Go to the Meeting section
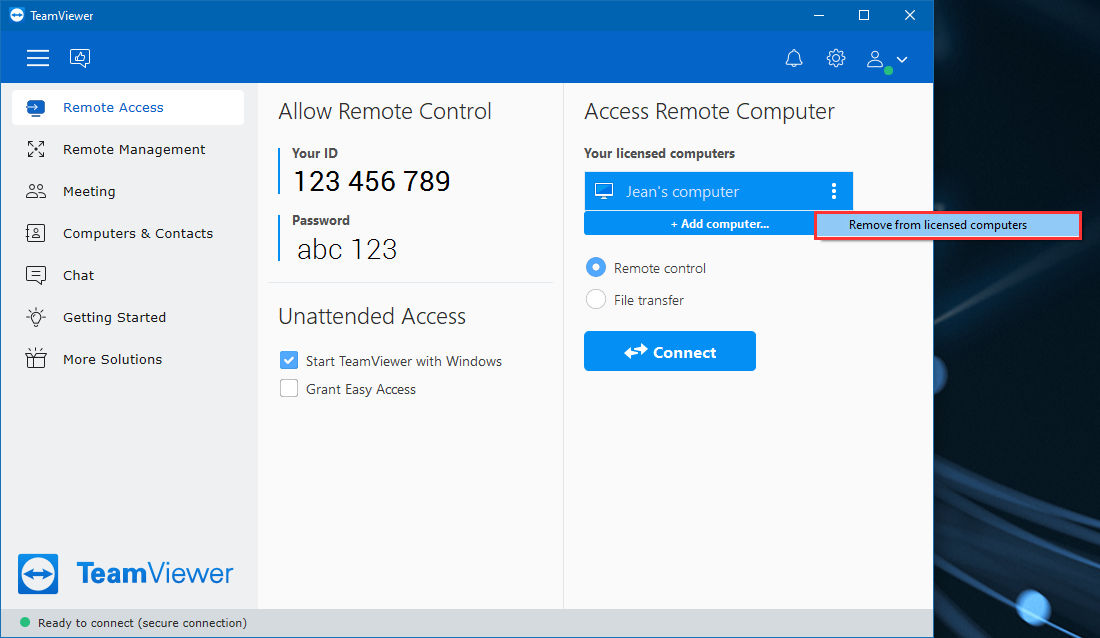Screen dimensions: 1100x638 (x=89, y=192)
